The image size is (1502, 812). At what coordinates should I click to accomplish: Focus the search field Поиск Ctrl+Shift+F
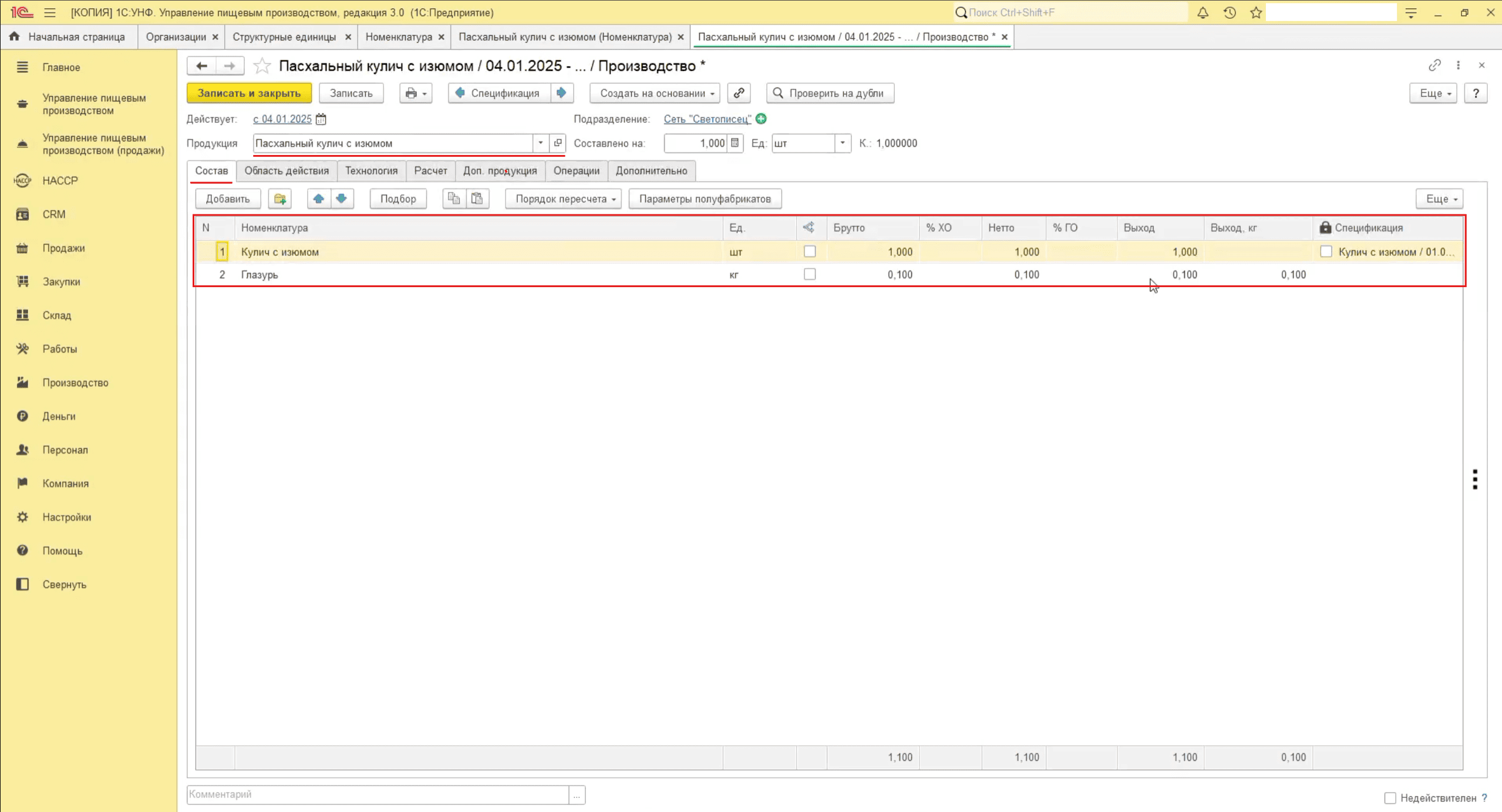[1072, 12]
